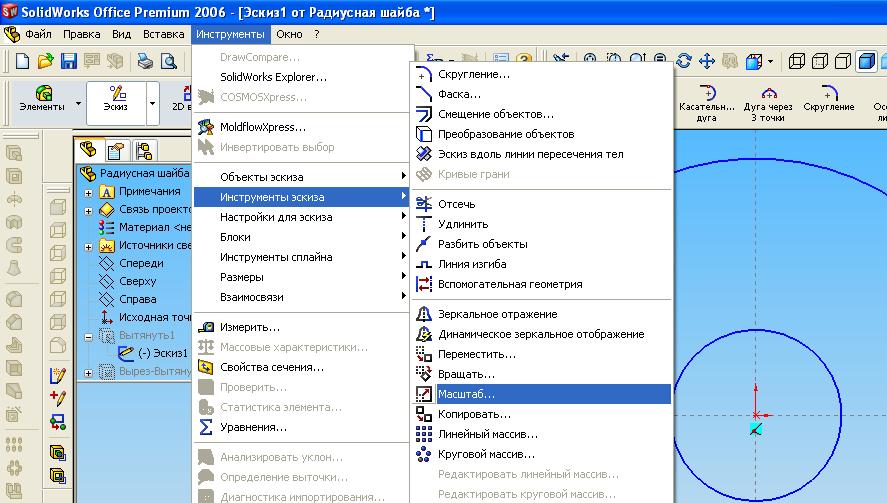The image size is (887, 503).
Task: Select Справа plane in tree
Action: (137, 299)
